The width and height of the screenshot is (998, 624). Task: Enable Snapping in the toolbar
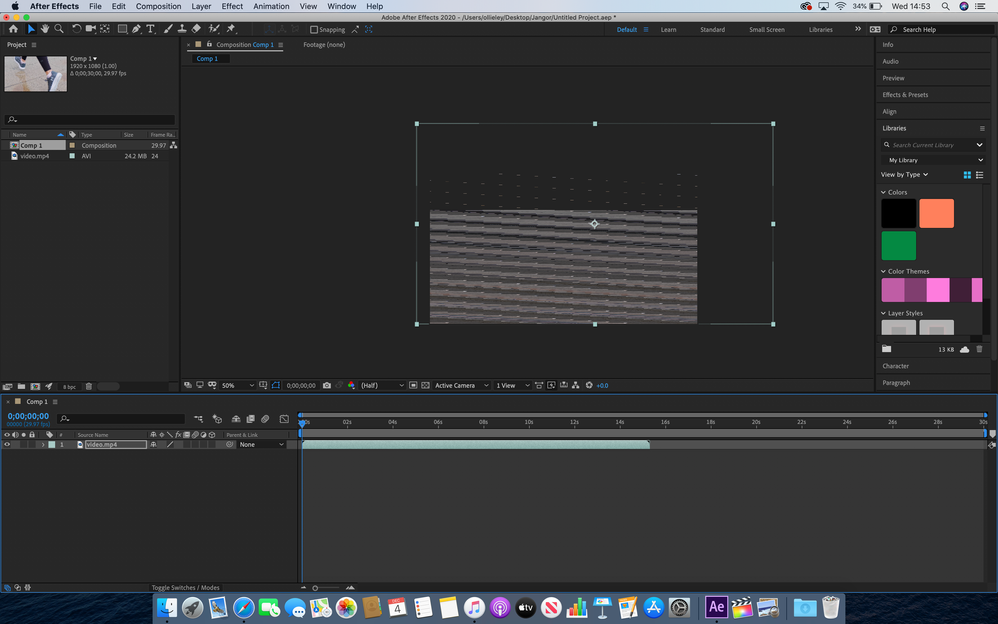click(x=315, y=29)
